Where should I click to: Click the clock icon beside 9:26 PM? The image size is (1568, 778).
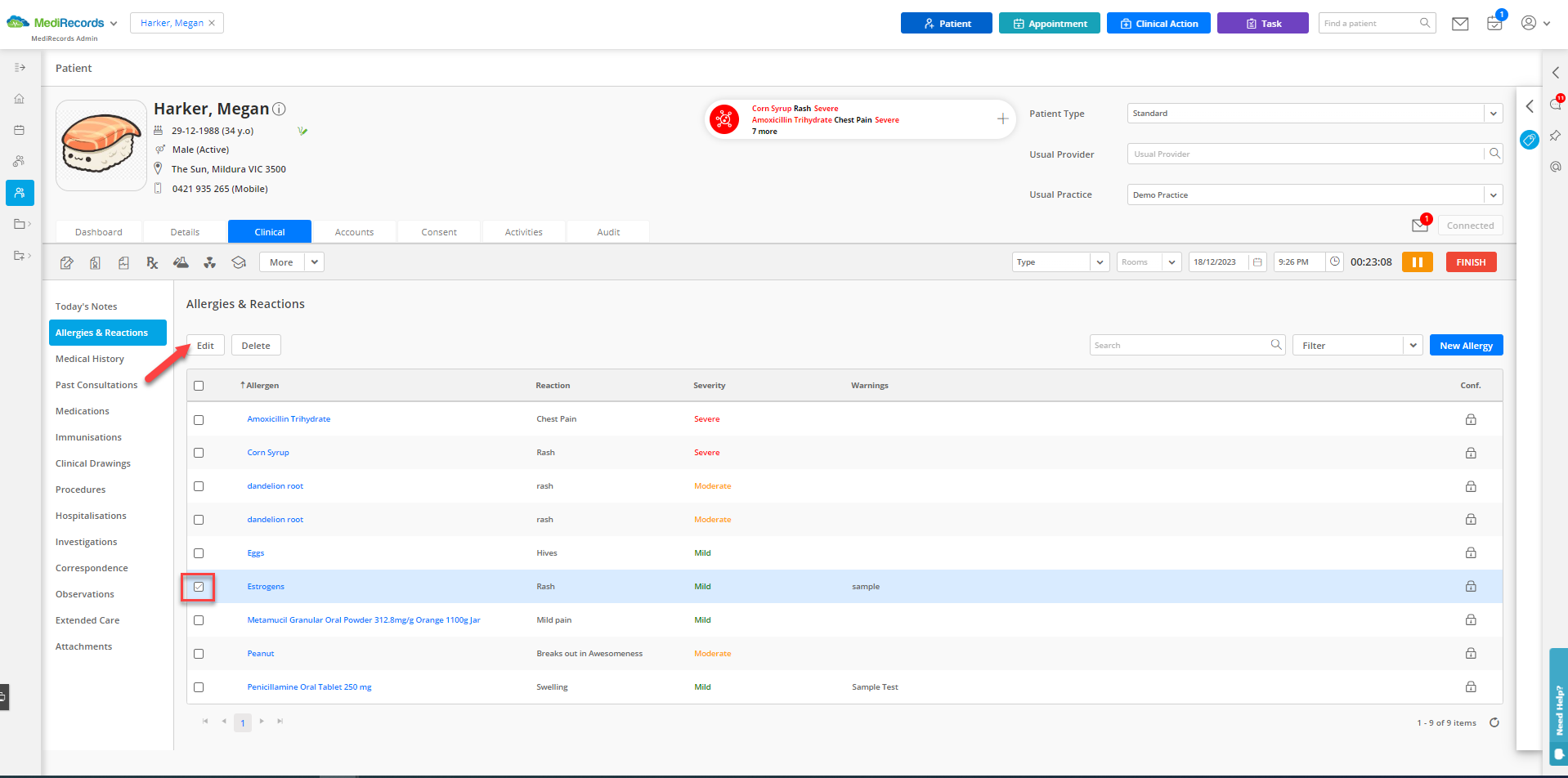pos(1335,262)
